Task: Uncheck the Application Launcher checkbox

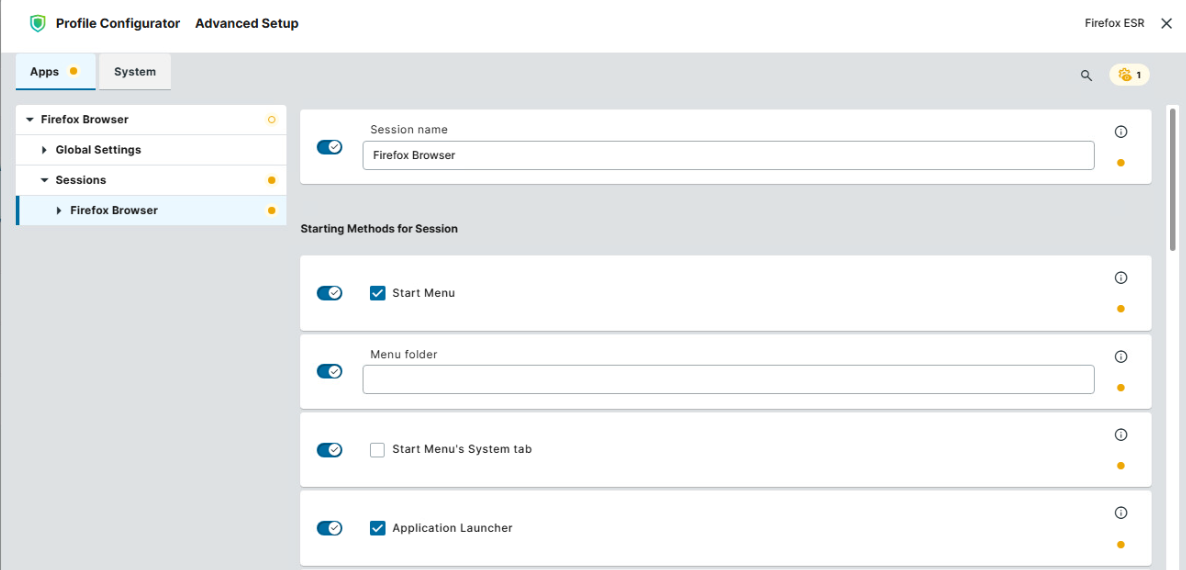Action: (x=377, y=528)
